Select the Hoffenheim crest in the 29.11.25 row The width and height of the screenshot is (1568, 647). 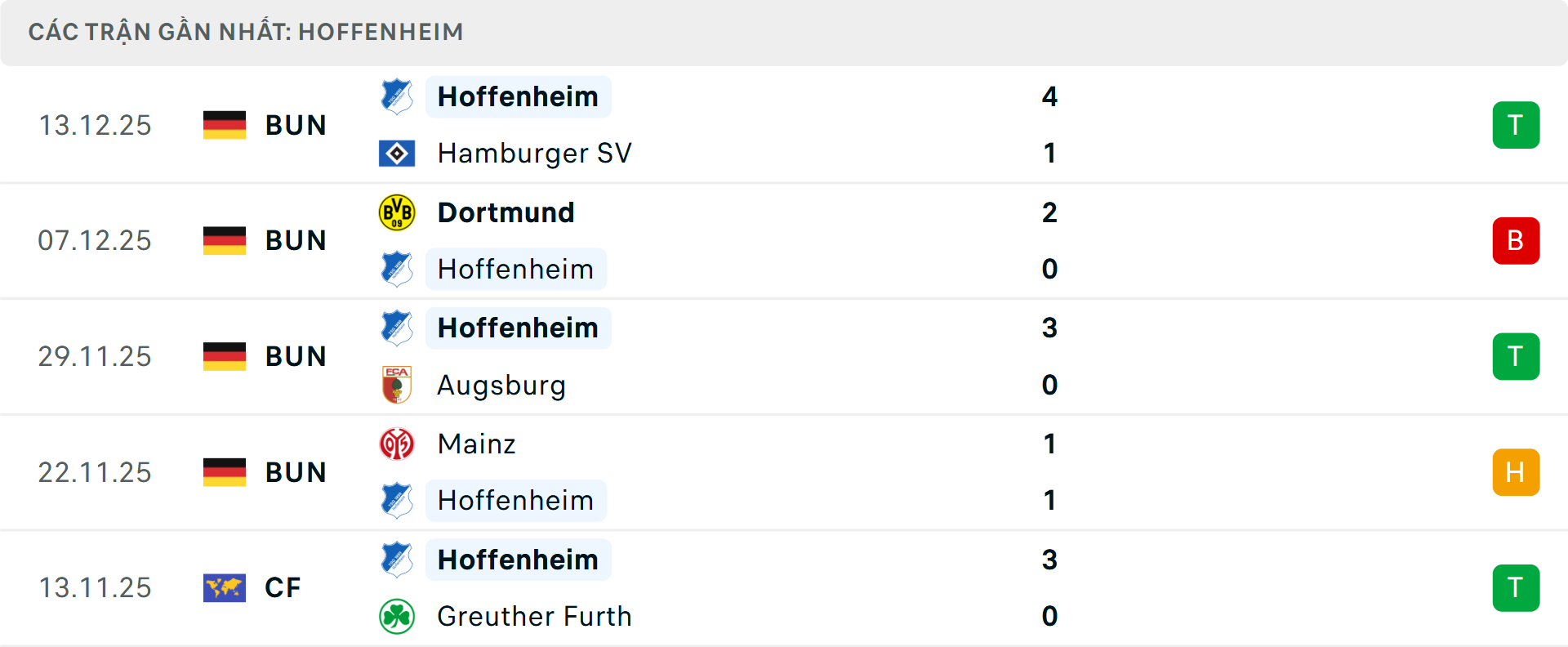(x=398, y=328)
